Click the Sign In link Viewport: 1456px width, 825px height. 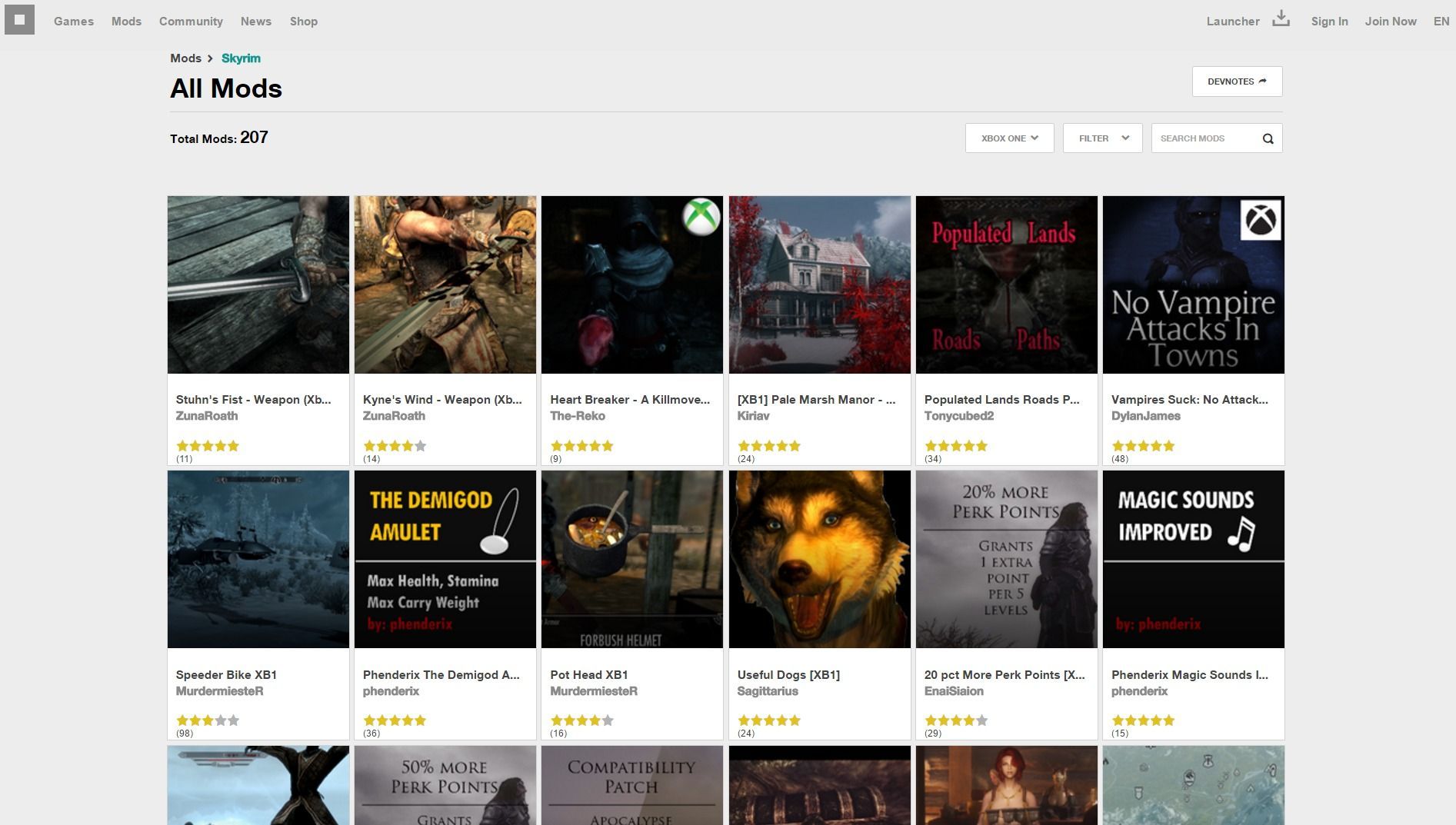1329,22
